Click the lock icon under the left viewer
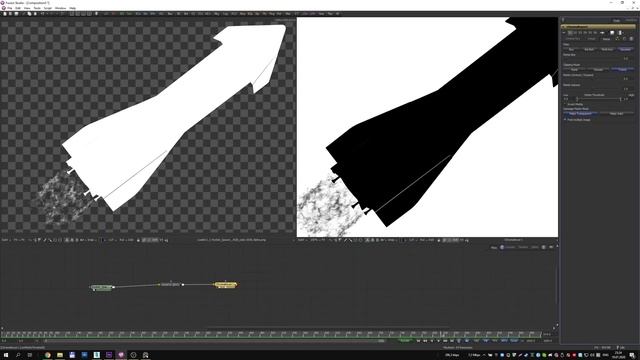The image size is (640, 360). [x=138, y=240]
